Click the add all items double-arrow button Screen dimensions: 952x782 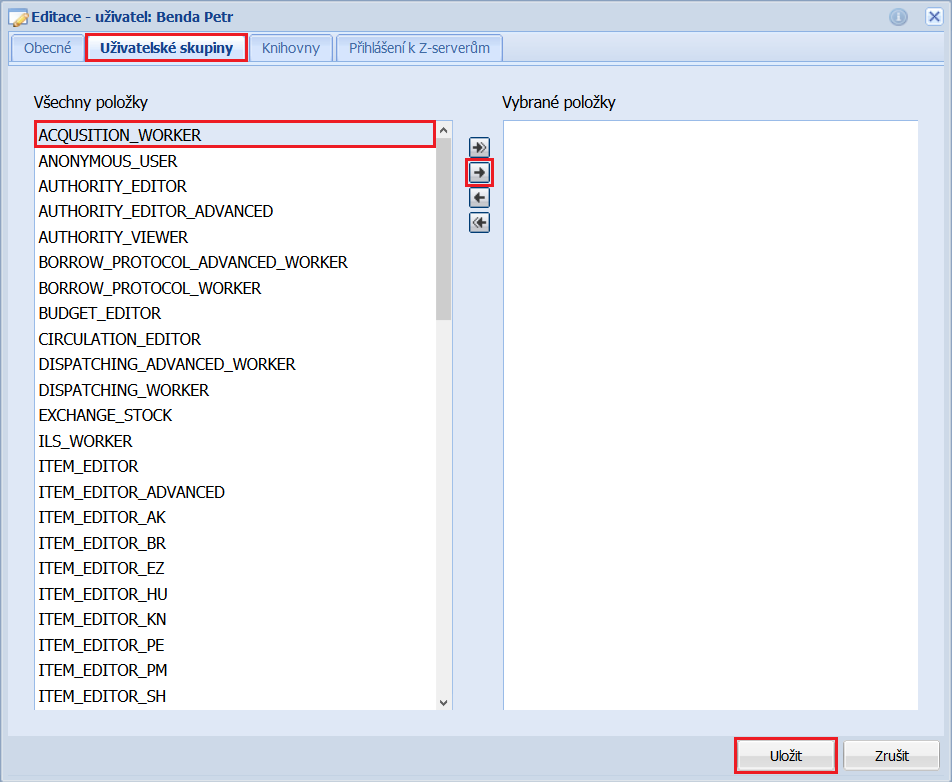pyautogui.click(x=480, y=147)
